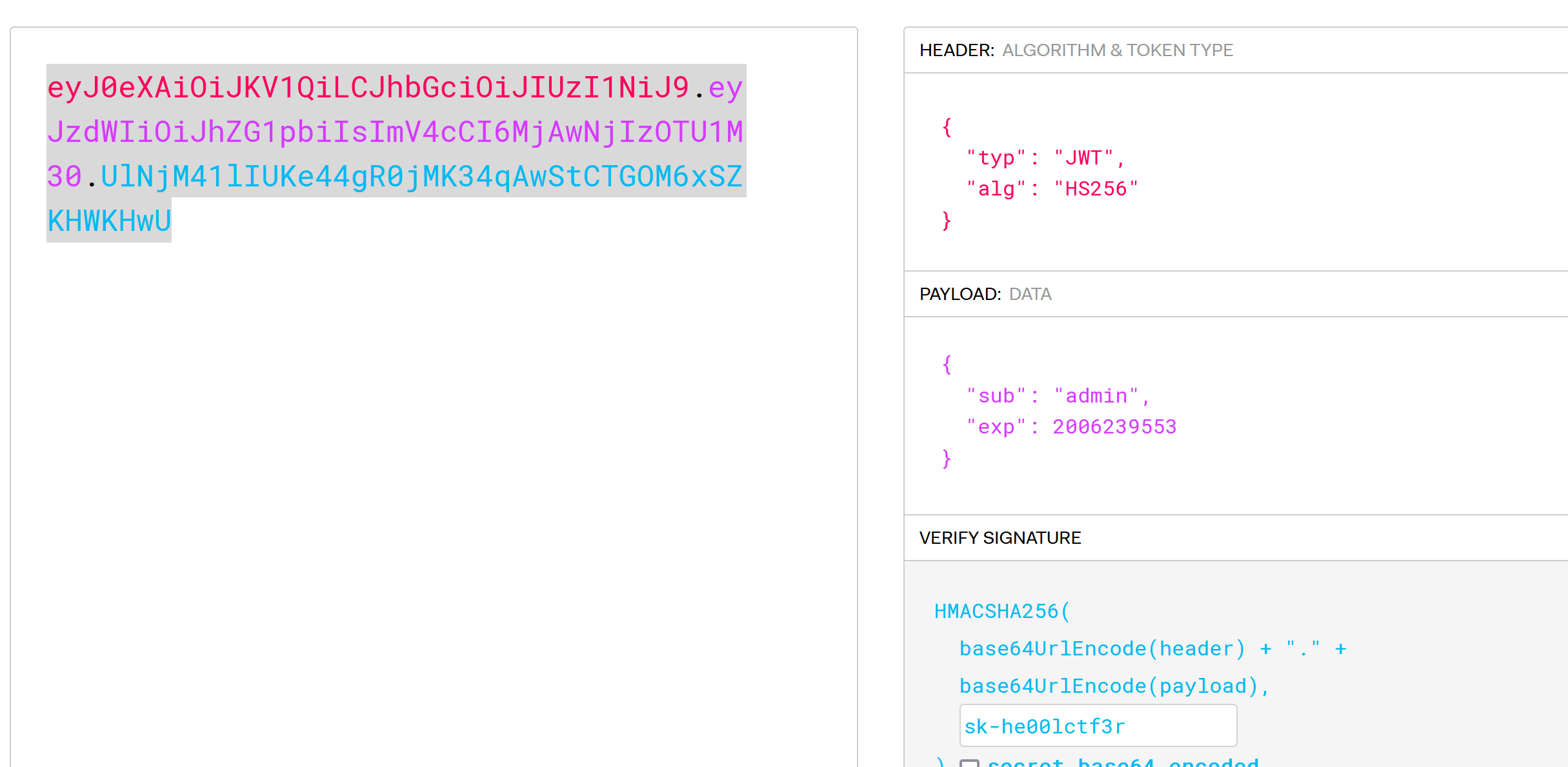Click the purple payload segment of the token
This screenshot has height=767, width=1568.
coord(395,132)
